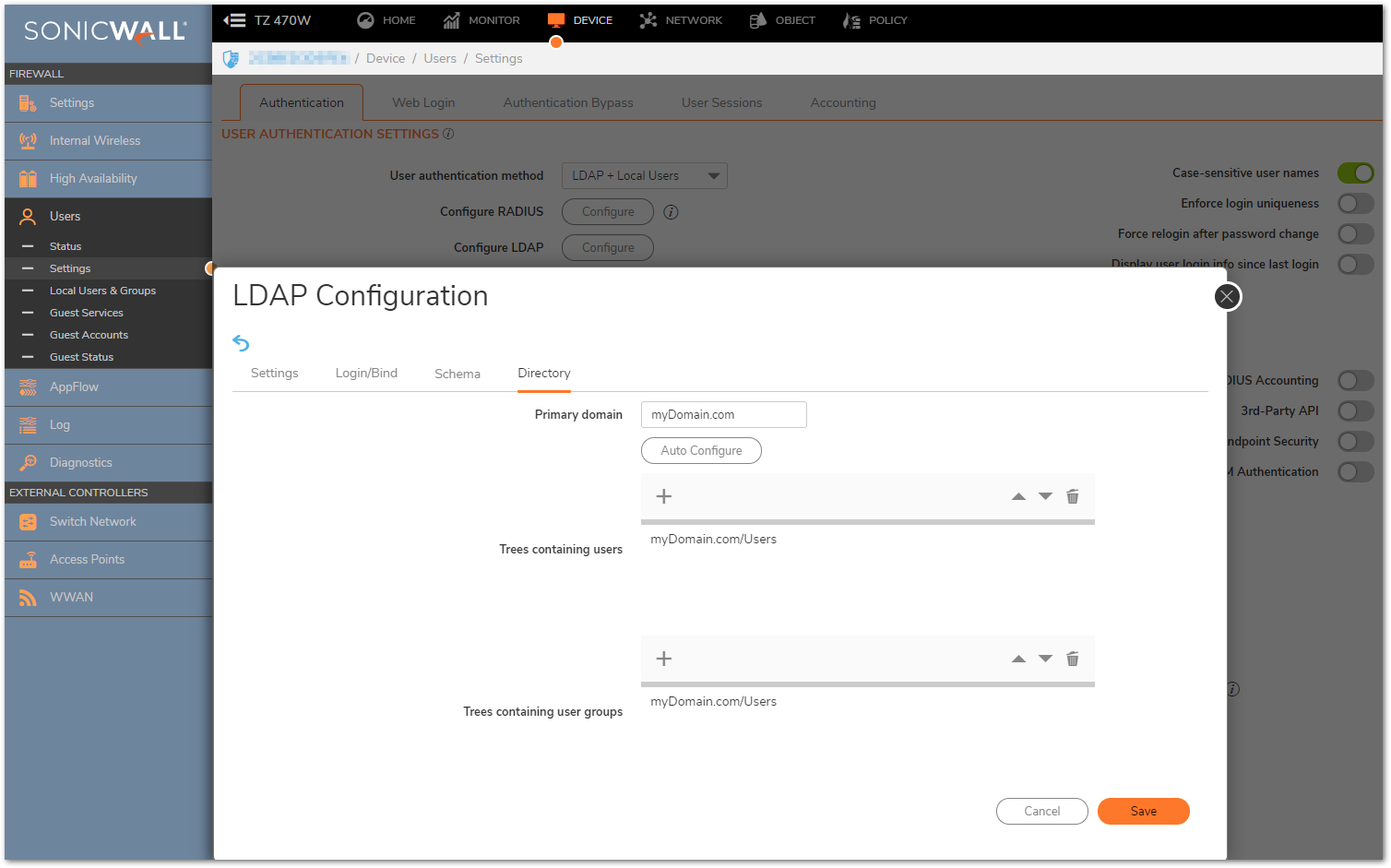Toggle Force relogin after password change

point(1355,234)
